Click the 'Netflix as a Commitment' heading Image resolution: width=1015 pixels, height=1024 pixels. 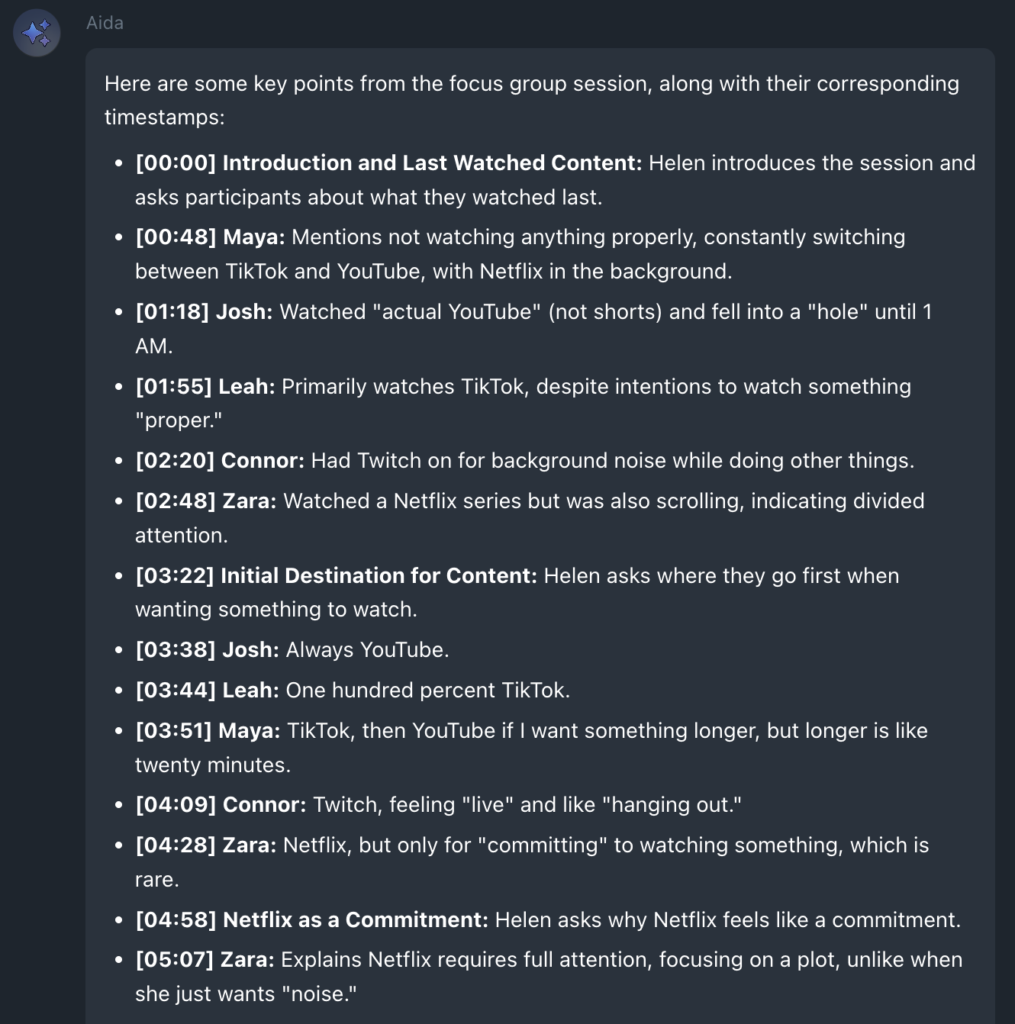pyautogui.click(x=355, y=919)
